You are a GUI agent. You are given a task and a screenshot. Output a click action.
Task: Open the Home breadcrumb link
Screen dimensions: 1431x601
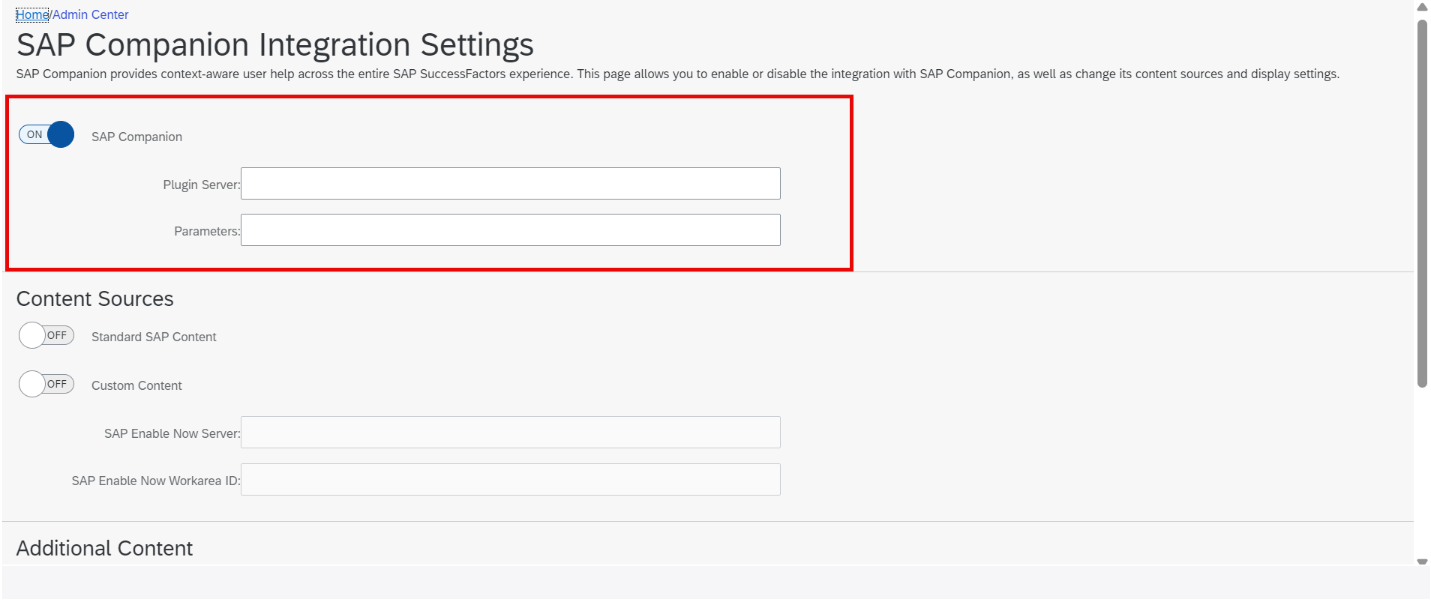[32, 15]
